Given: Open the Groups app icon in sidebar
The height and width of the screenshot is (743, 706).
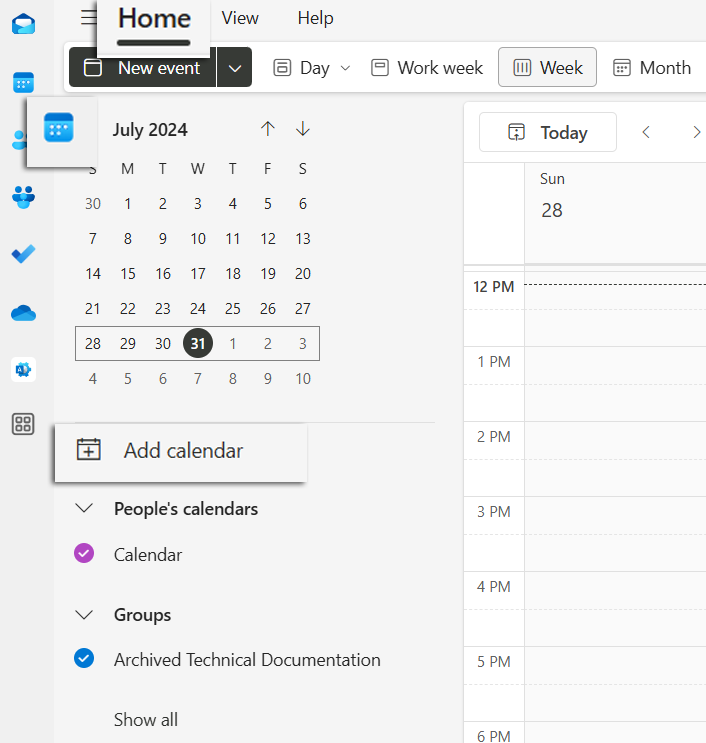Looking at the screenshot, I should click(23, 197).
